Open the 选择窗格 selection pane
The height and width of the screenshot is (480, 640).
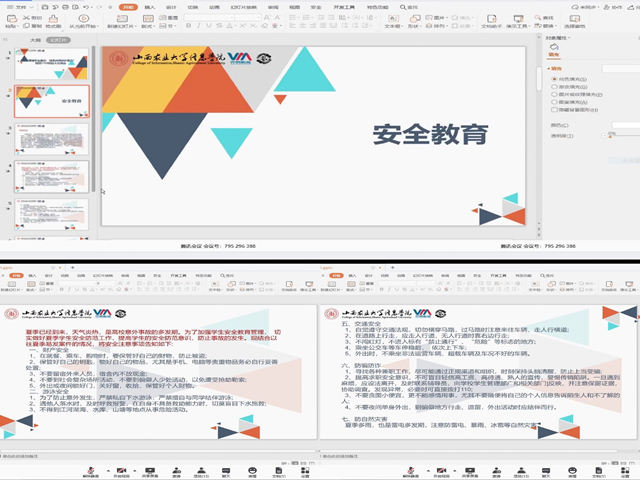coord(575,21)
